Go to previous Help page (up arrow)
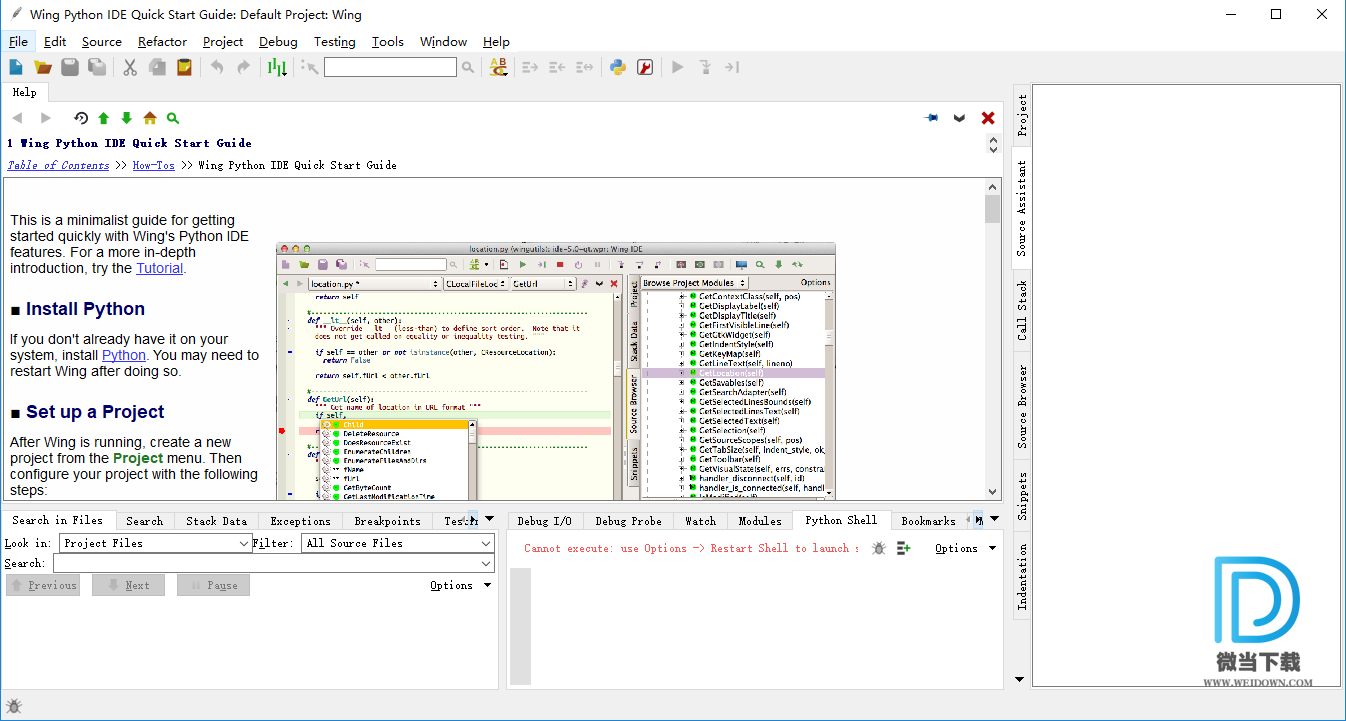1346x721 pixels. 103,118
